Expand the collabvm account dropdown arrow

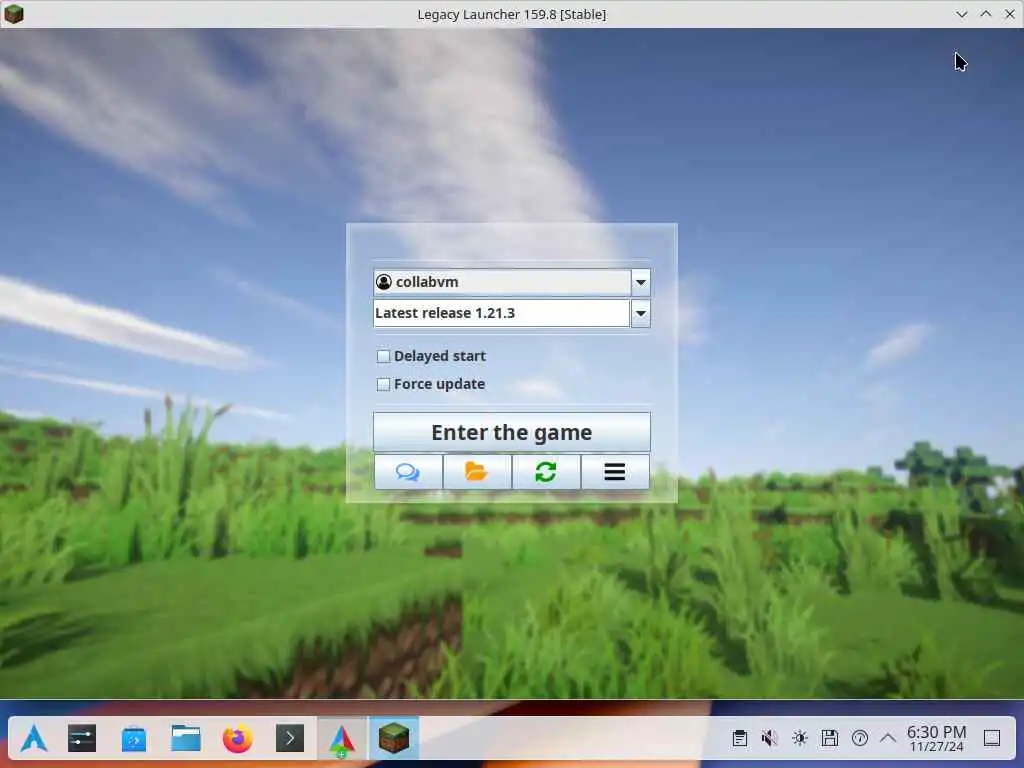click(641, 282)
